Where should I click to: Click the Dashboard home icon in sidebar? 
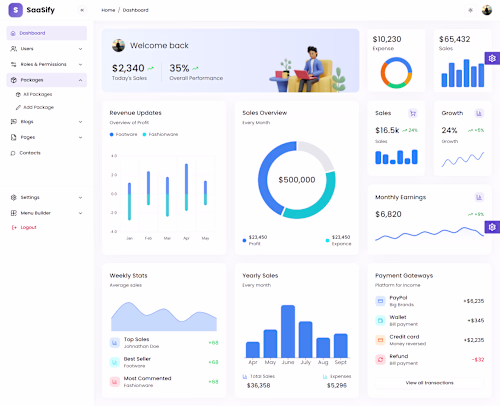13,33
